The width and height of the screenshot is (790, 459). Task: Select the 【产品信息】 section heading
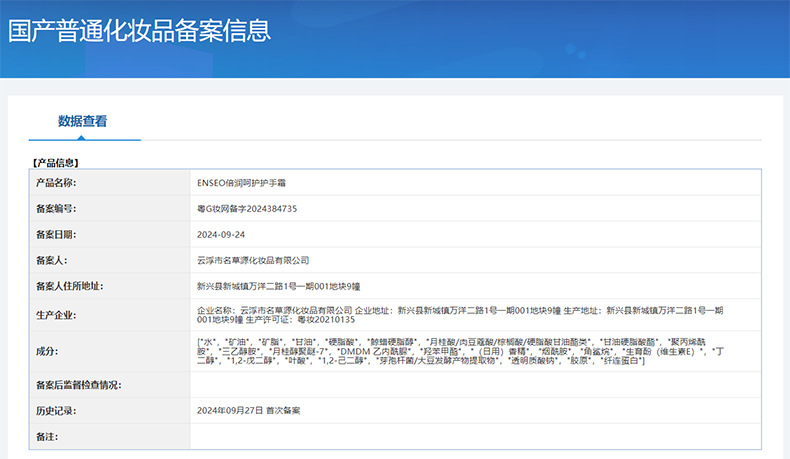coord(56,163)
